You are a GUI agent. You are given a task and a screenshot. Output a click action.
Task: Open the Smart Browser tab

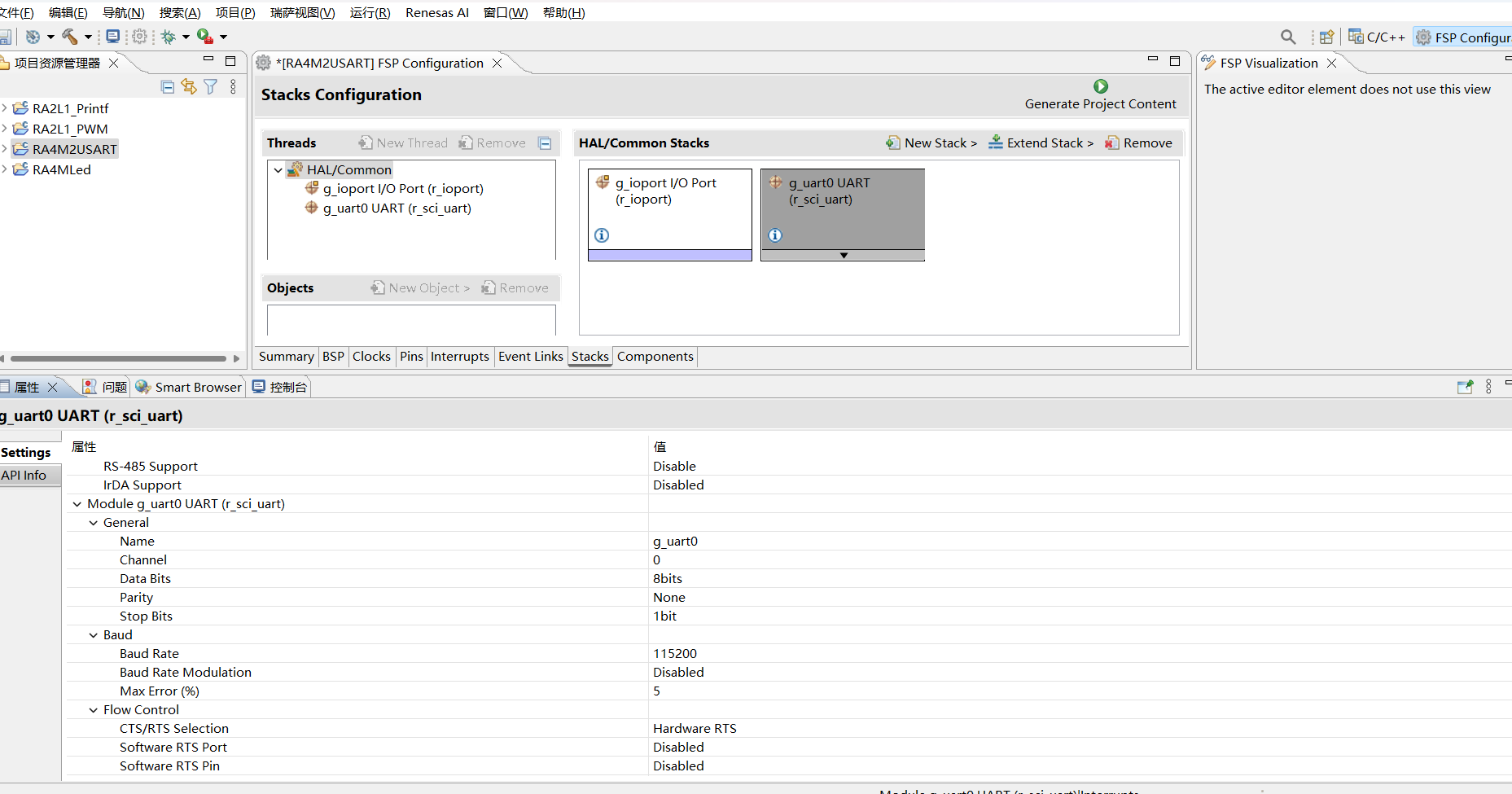pos(189,387)
